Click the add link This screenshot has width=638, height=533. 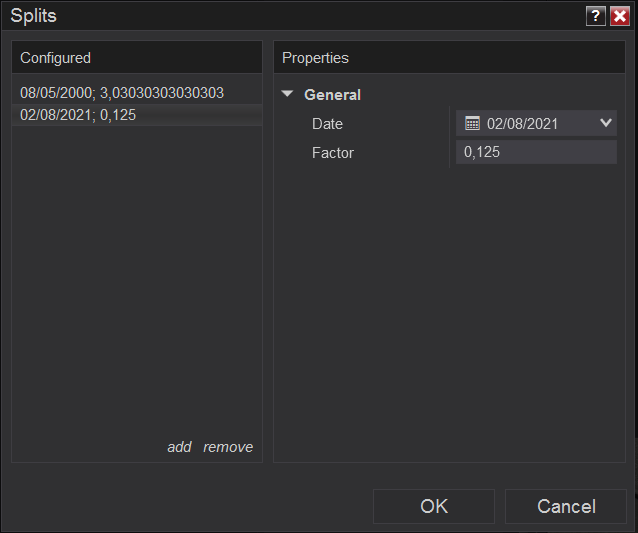coord(179,447)
